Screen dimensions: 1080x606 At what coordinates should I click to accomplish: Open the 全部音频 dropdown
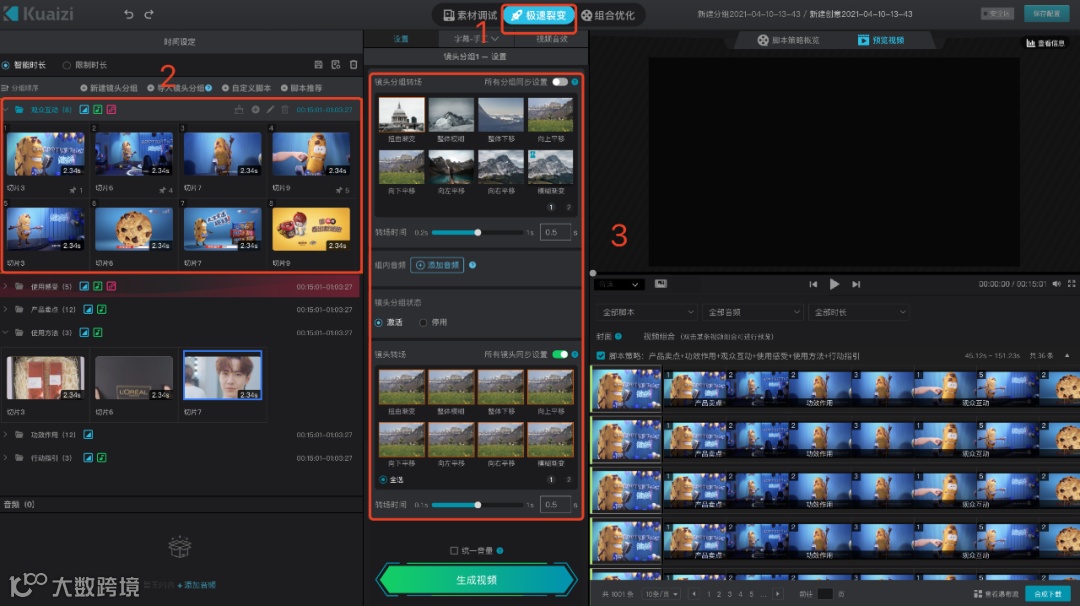click(753, 312)
